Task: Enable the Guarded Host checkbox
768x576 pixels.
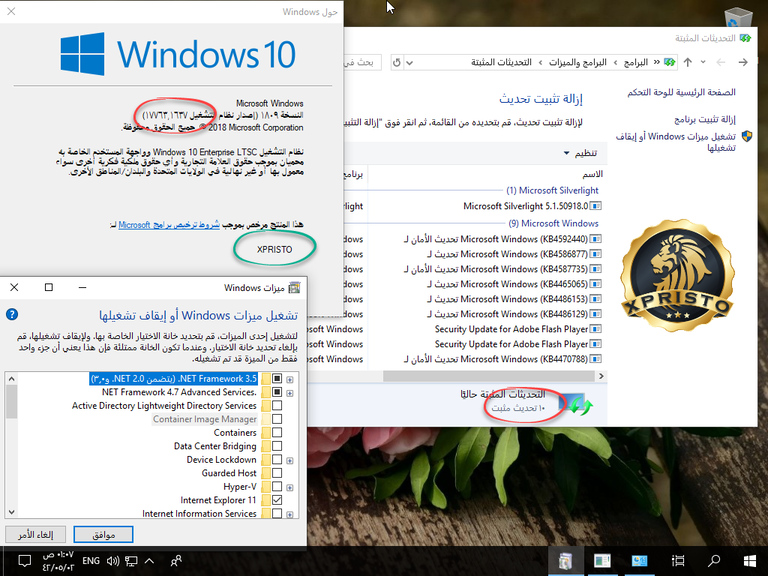Action: pyautogui.click(x=277, y=473)
